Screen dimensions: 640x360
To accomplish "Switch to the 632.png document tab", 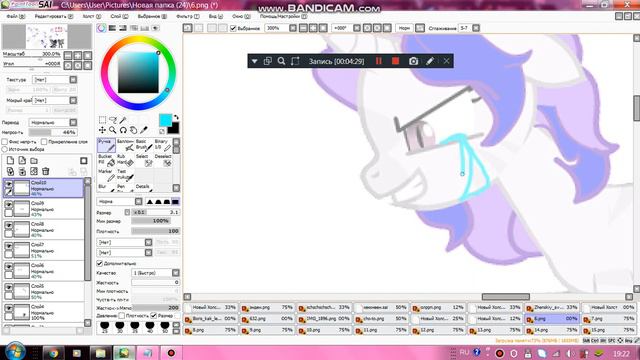I will click(267, 318).
